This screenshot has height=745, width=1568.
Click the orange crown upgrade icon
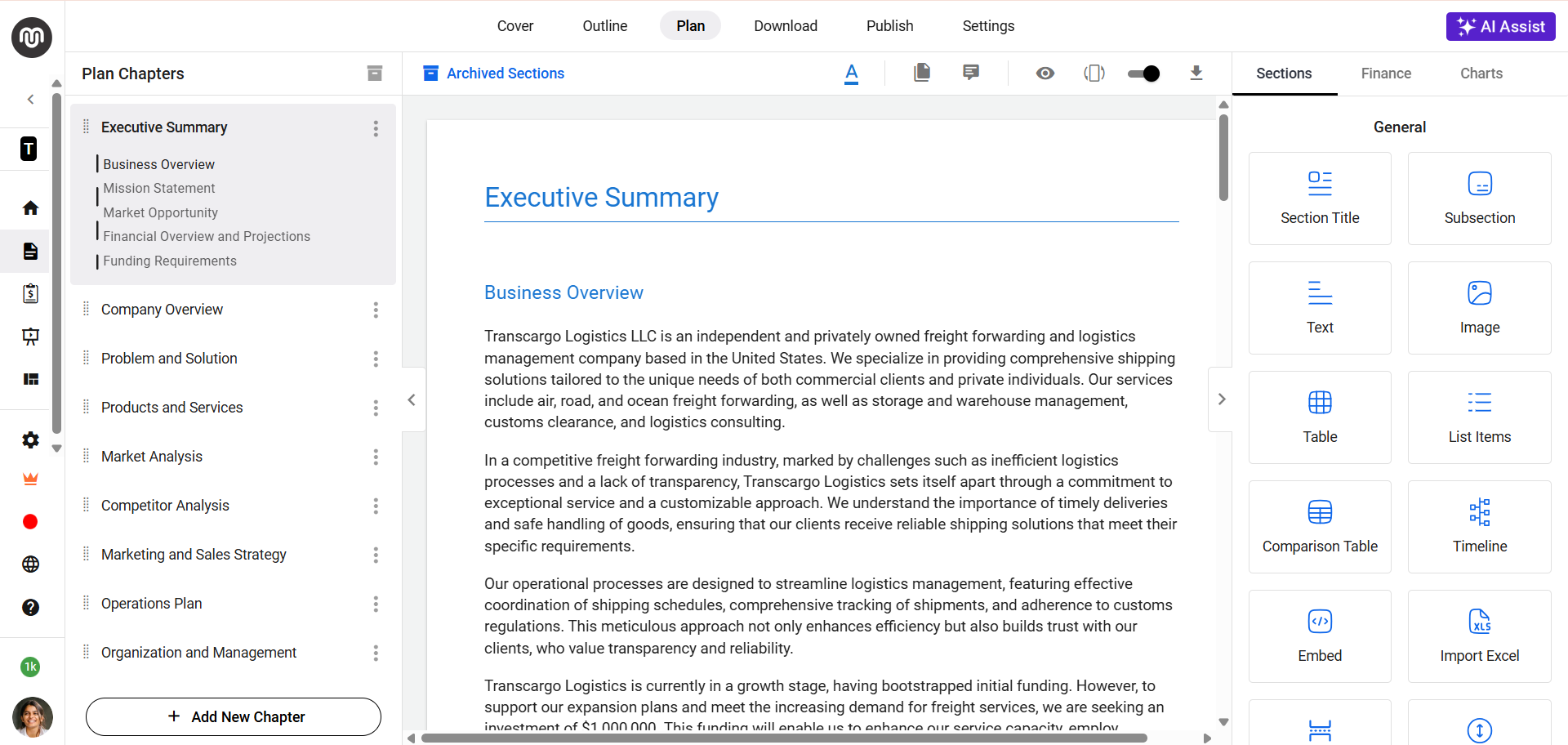pos(30,480)
